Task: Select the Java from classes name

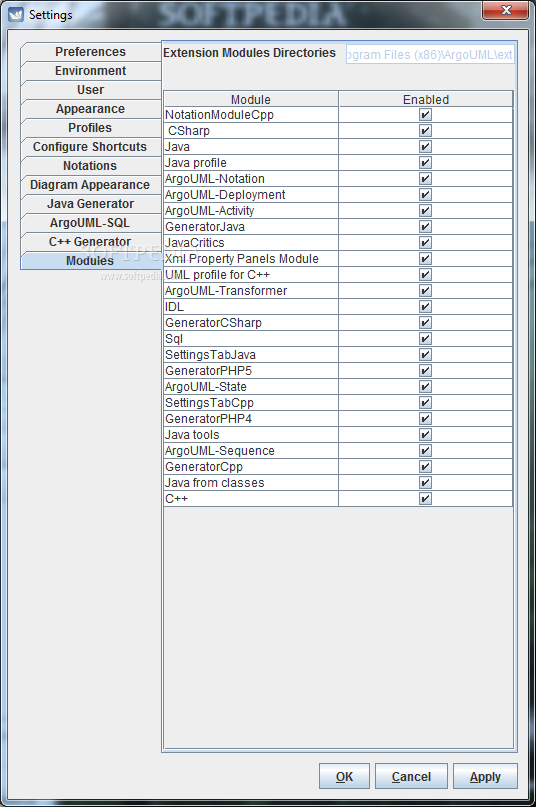Action: 215,482
